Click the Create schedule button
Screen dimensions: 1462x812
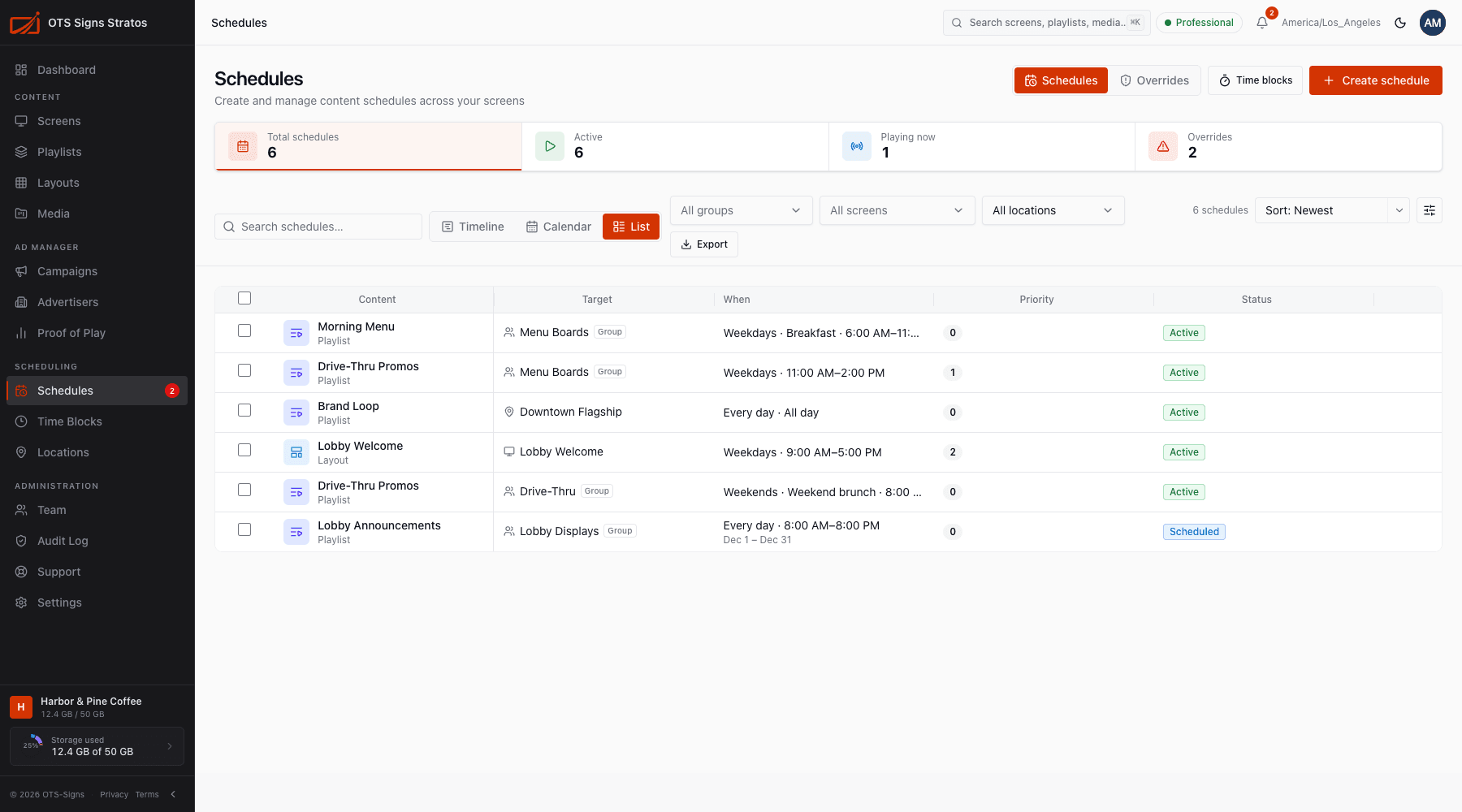click(x=1375, y=80)
